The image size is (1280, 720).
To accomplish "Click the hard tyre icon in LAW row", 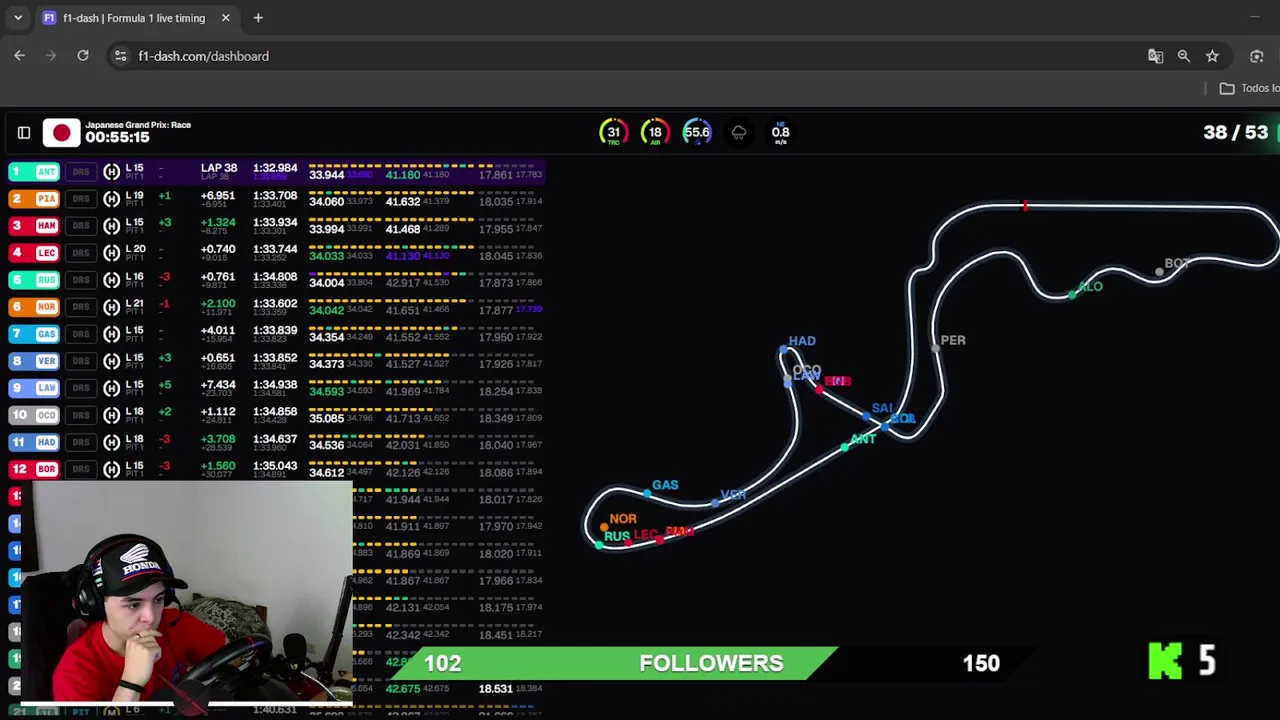I will (111, 388).
